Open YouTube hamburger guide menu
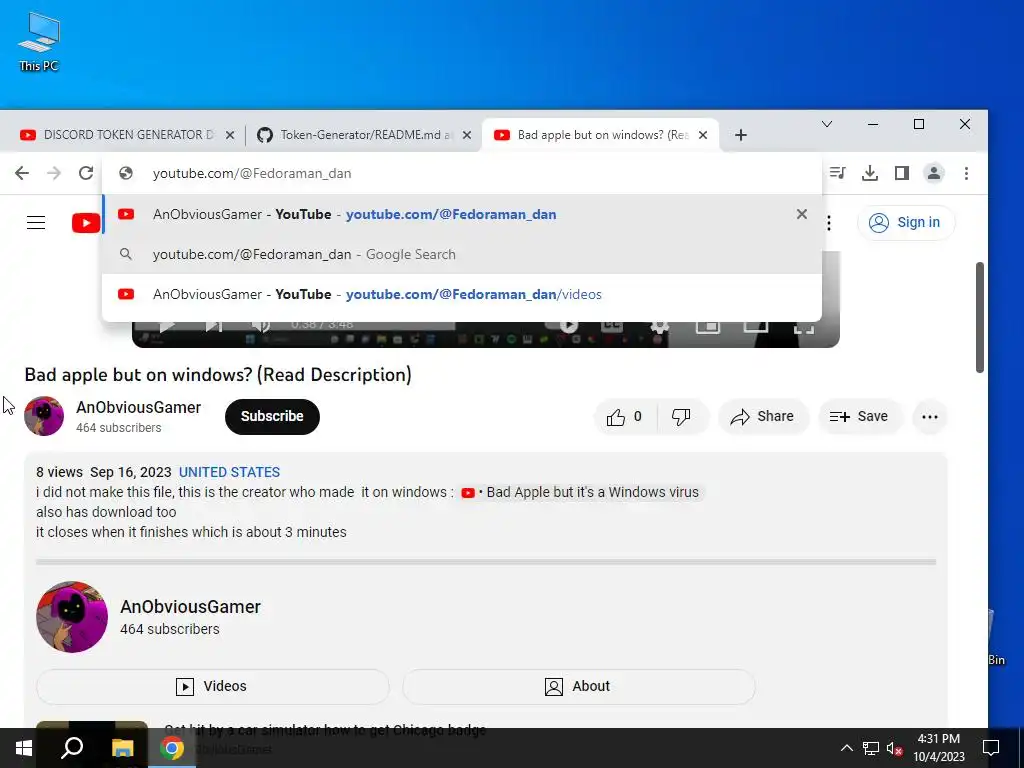The height and width of the screenshot is (768, 1024). [x=36, y=223]
